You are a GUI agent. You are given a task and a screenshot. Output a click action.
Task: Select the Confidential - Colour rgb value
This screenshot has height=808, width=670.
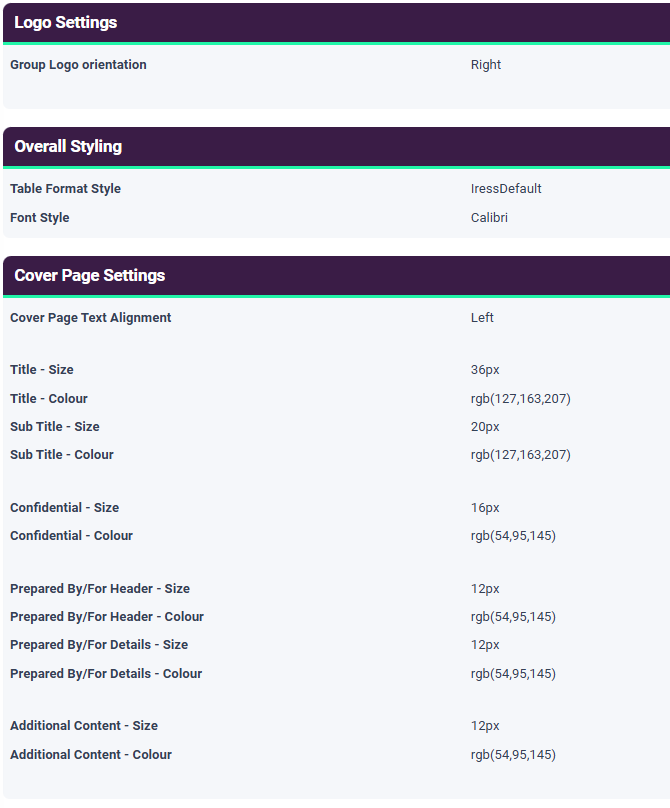[x=513, y=536]
